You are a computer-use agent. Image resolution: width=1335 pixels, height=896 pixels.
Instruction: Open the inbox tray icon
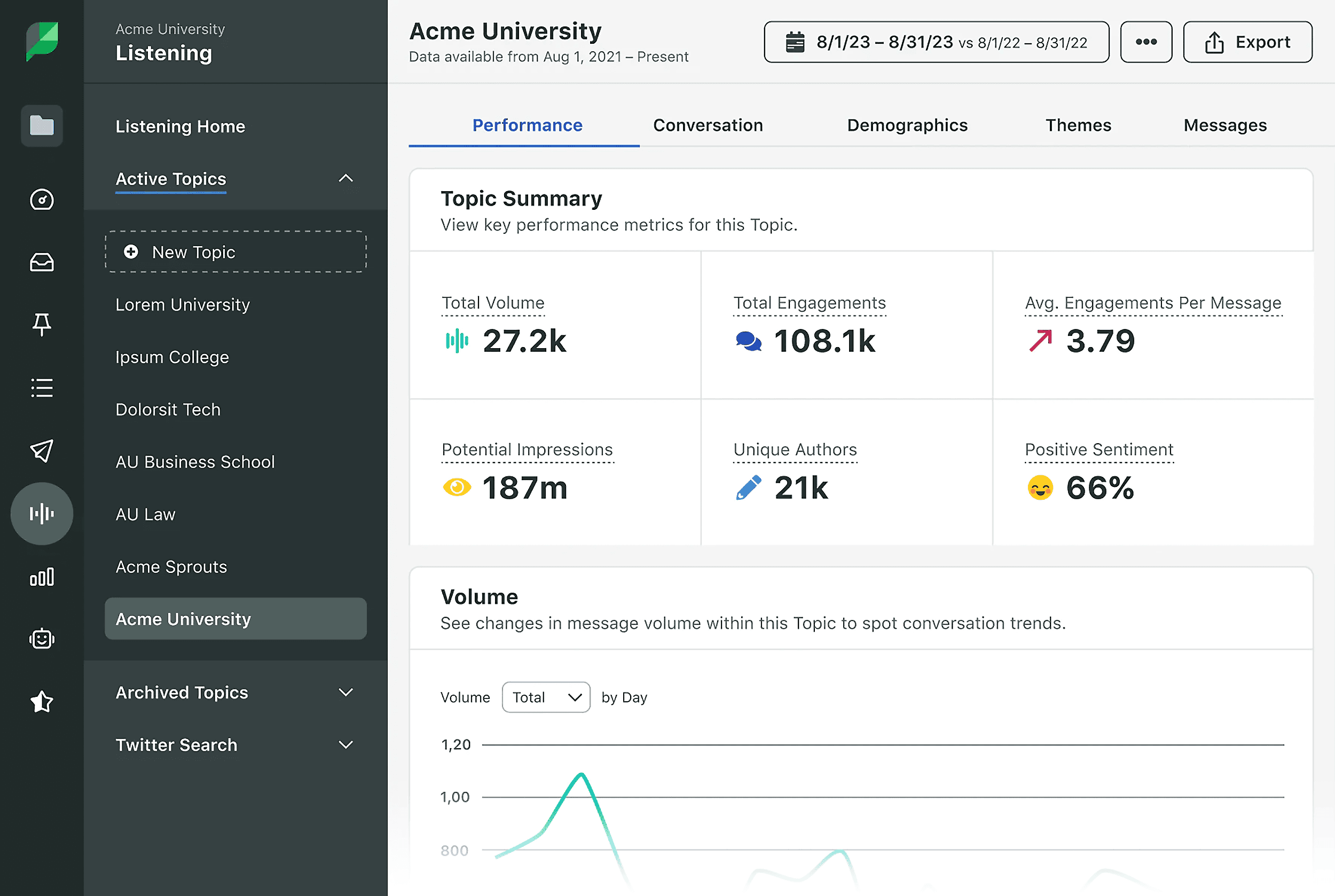pyautogui.click(x=42, y=262)
